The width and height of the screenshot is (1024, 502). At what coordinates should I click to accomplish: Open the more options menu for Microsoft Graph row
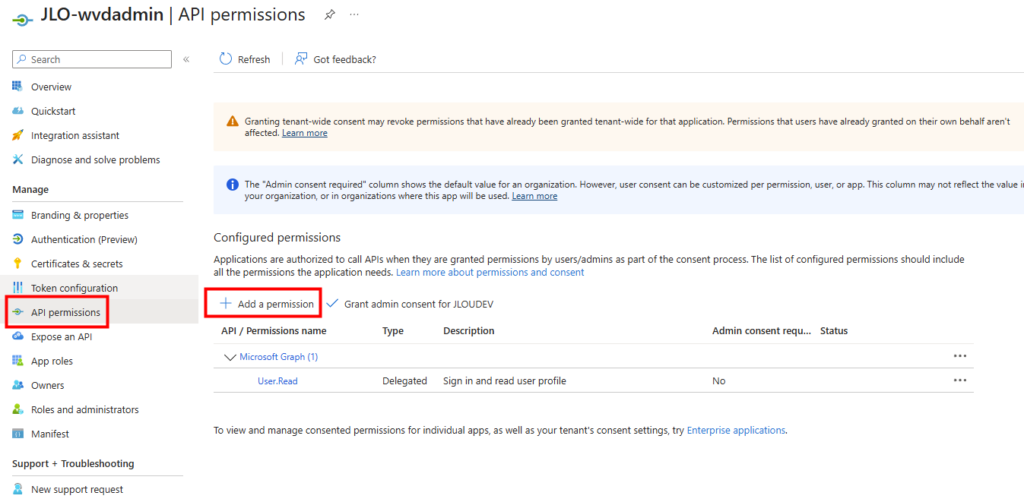tap(960, 356)
